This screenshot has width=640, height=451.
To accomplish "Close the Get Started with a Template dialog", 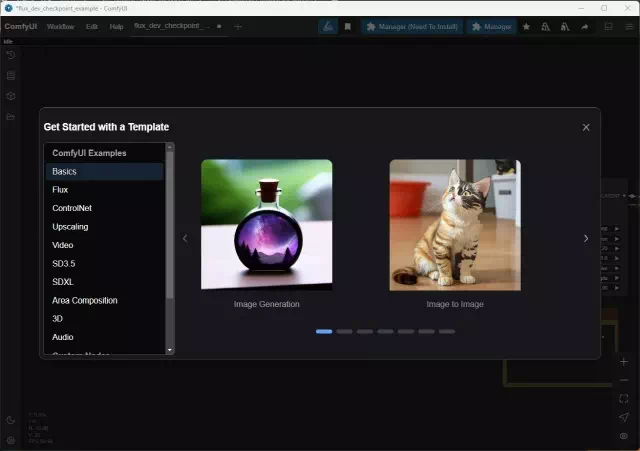I will click(x=586, y=127).
